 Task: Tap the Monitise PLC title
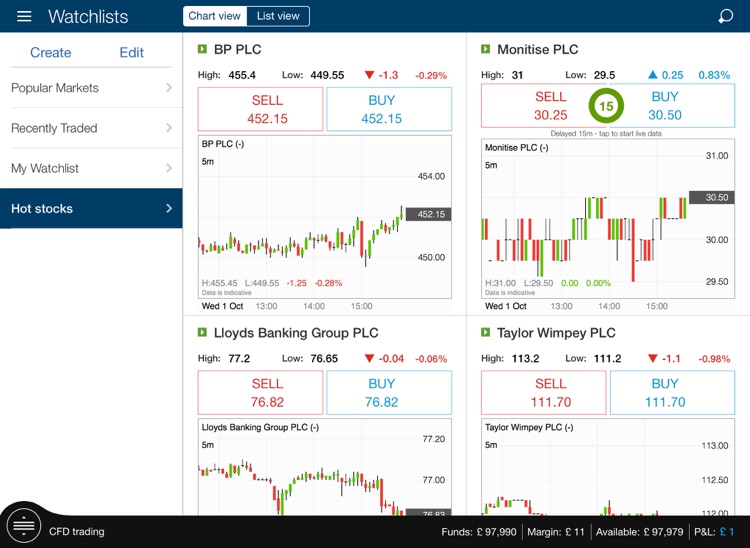538,49
